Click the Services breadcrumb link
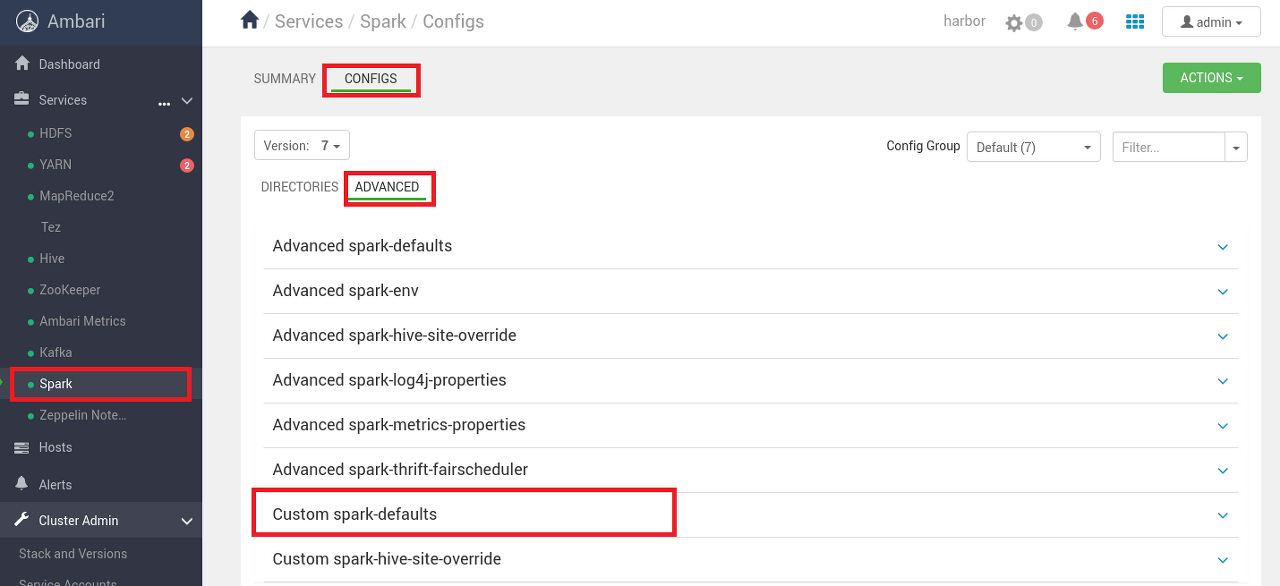Image resolution: width=1280 pixels, height=586 pixels. coord(309,21)
